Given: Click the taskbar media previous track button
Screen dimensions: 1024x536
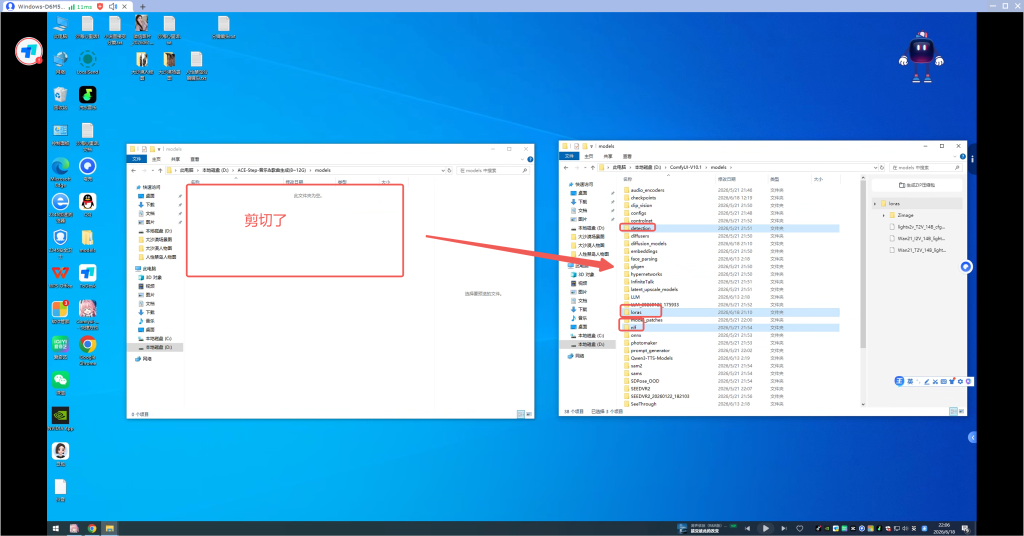Looking at the screenshot, I should (747, 528).
